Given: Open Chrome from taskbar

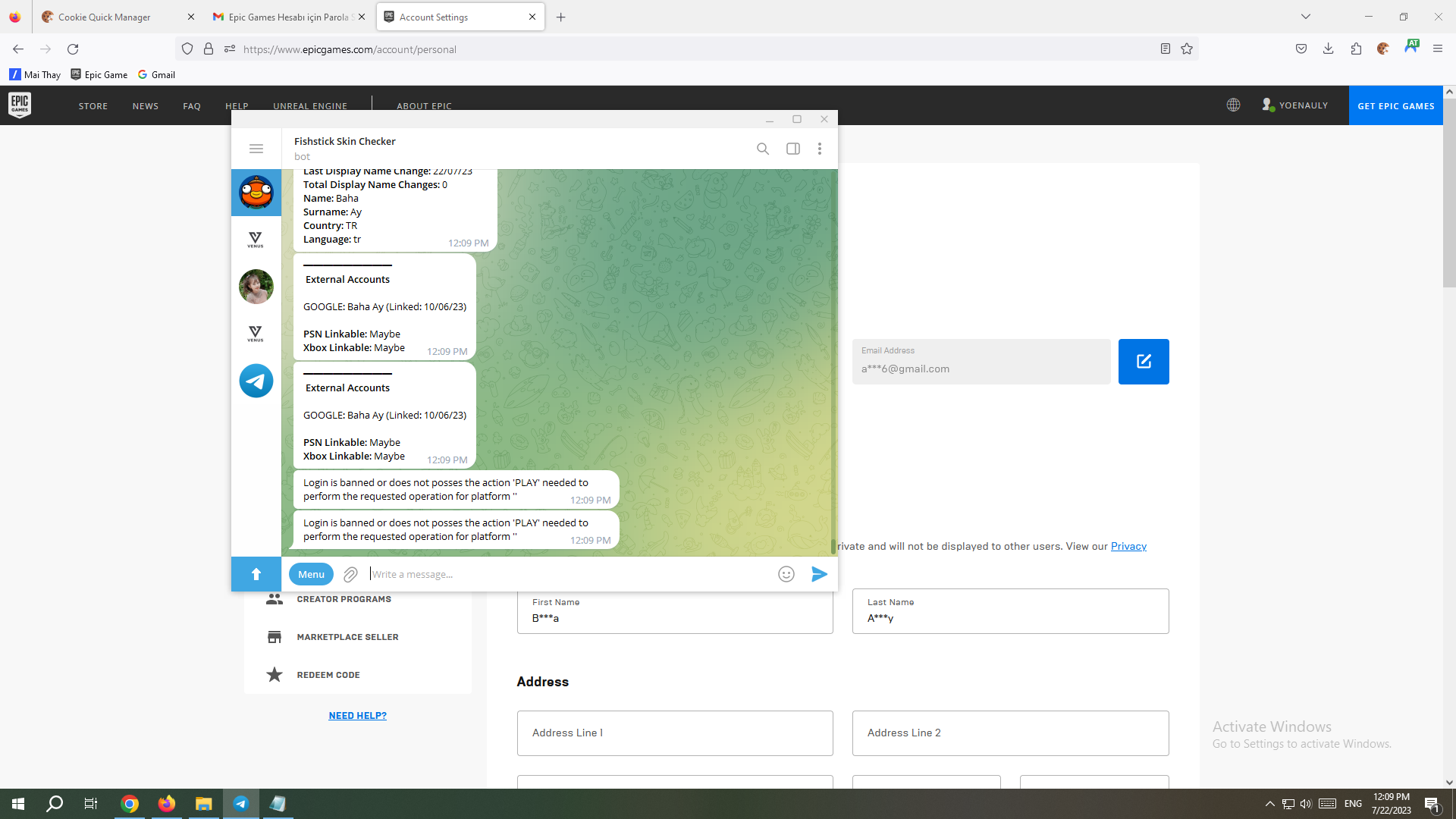Looking at the screenshot, I should (130, 804).
